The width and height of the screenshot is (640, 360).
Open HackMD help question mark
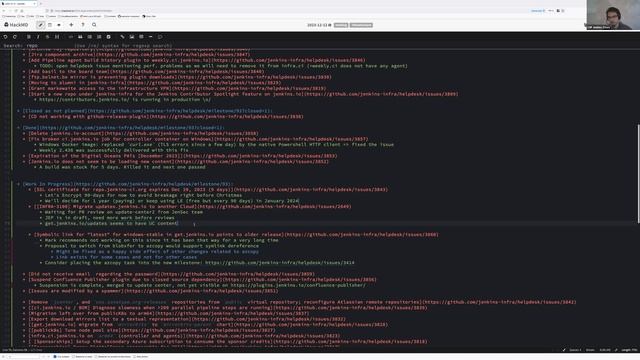(x=83, y=25)
